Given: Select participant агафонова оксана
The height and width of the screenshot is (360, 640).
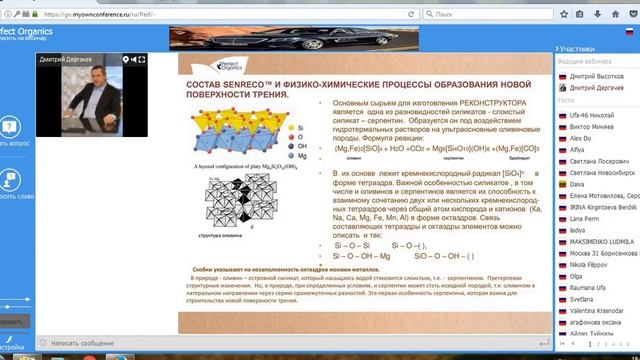Looking at the screenshot, I should coord(595,322).
